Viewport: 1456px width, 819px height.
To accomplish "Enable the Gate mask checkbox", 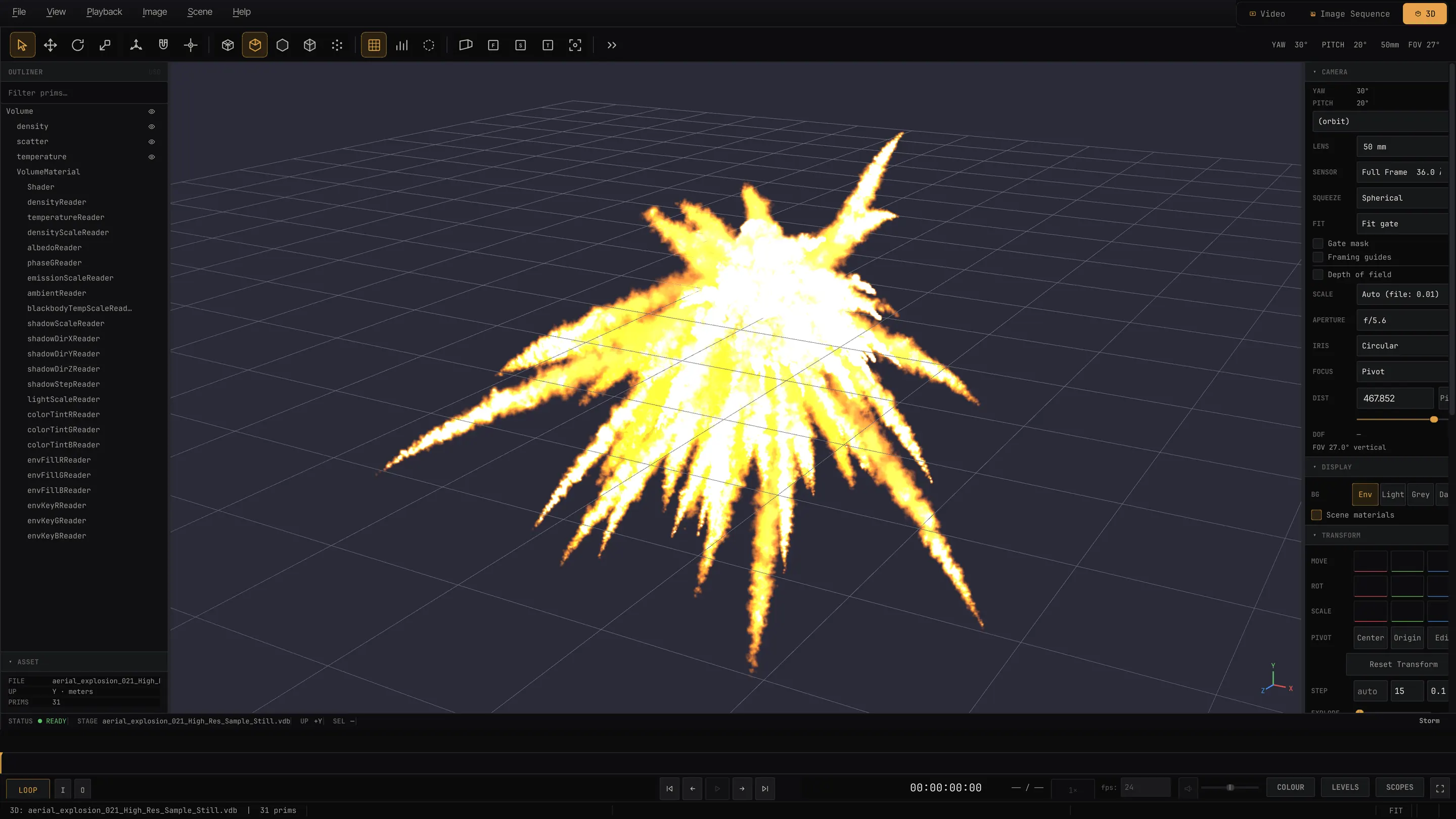I will 1318,244.
